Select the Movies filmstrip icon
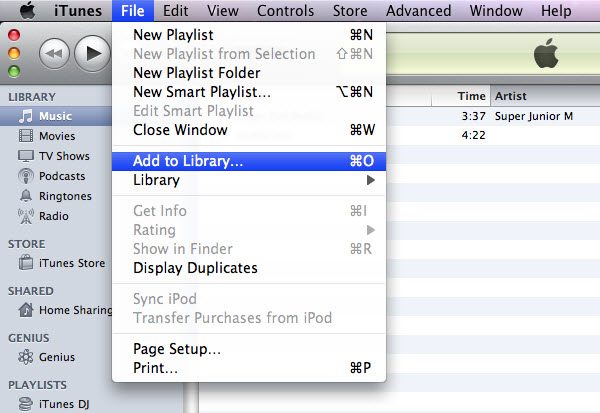Screen dimensions: 600x413 tap(26, 136)
